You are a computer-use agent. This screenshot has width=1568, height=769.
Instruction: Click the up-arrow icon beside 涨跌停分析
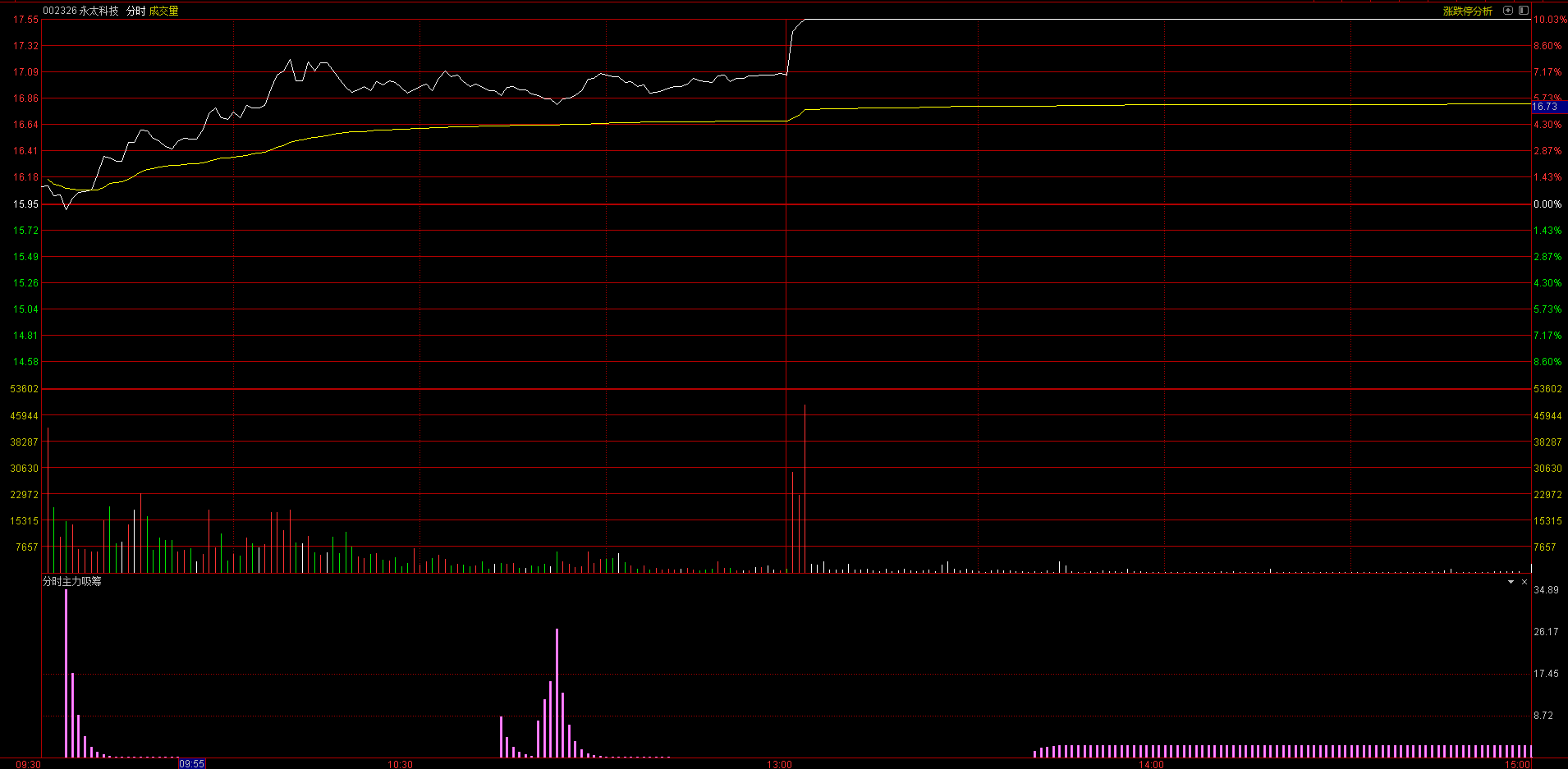1507,11
